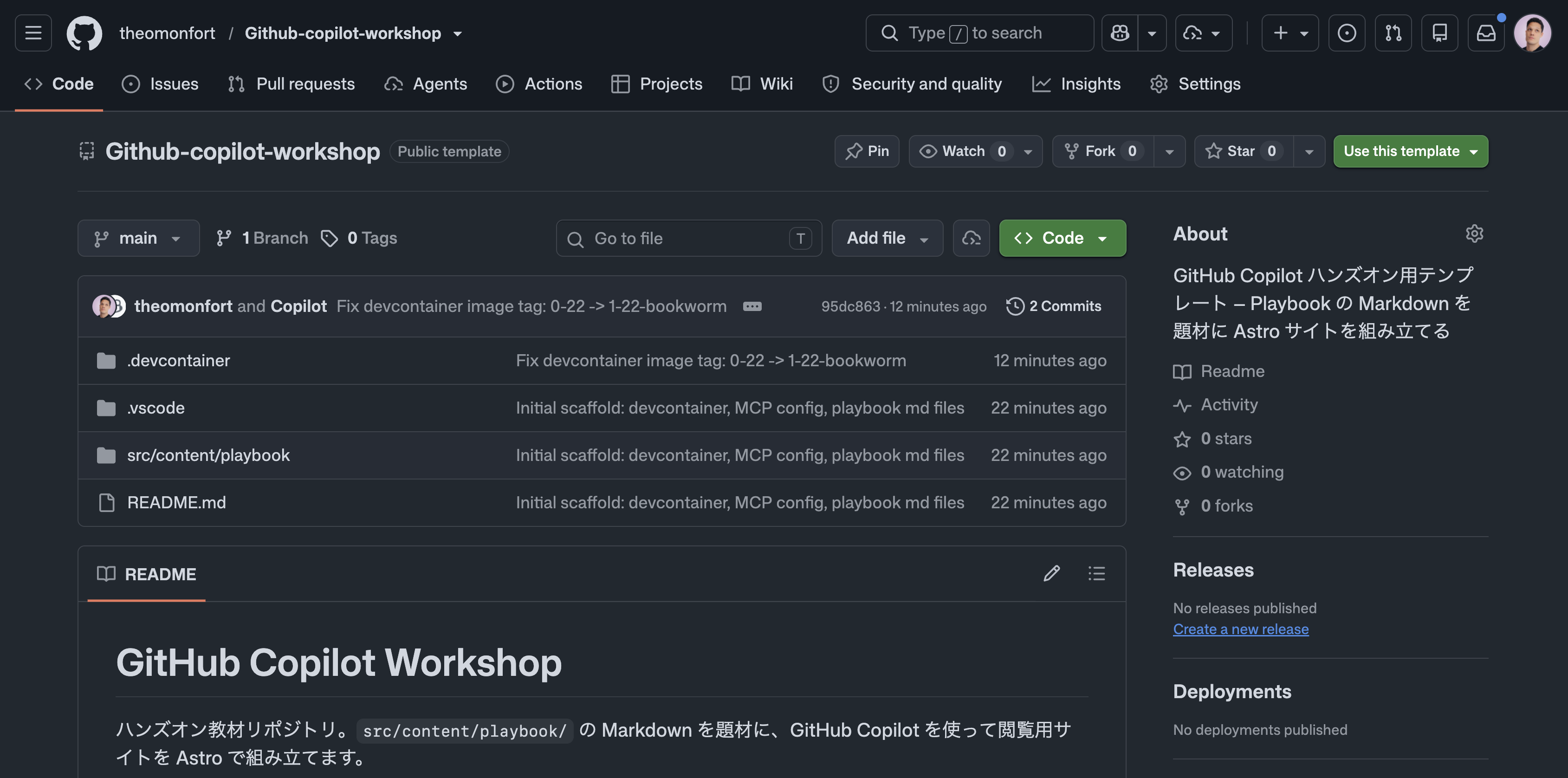Open the src/content/playbook folder
Screen dimensions: 1568x778
208,455
